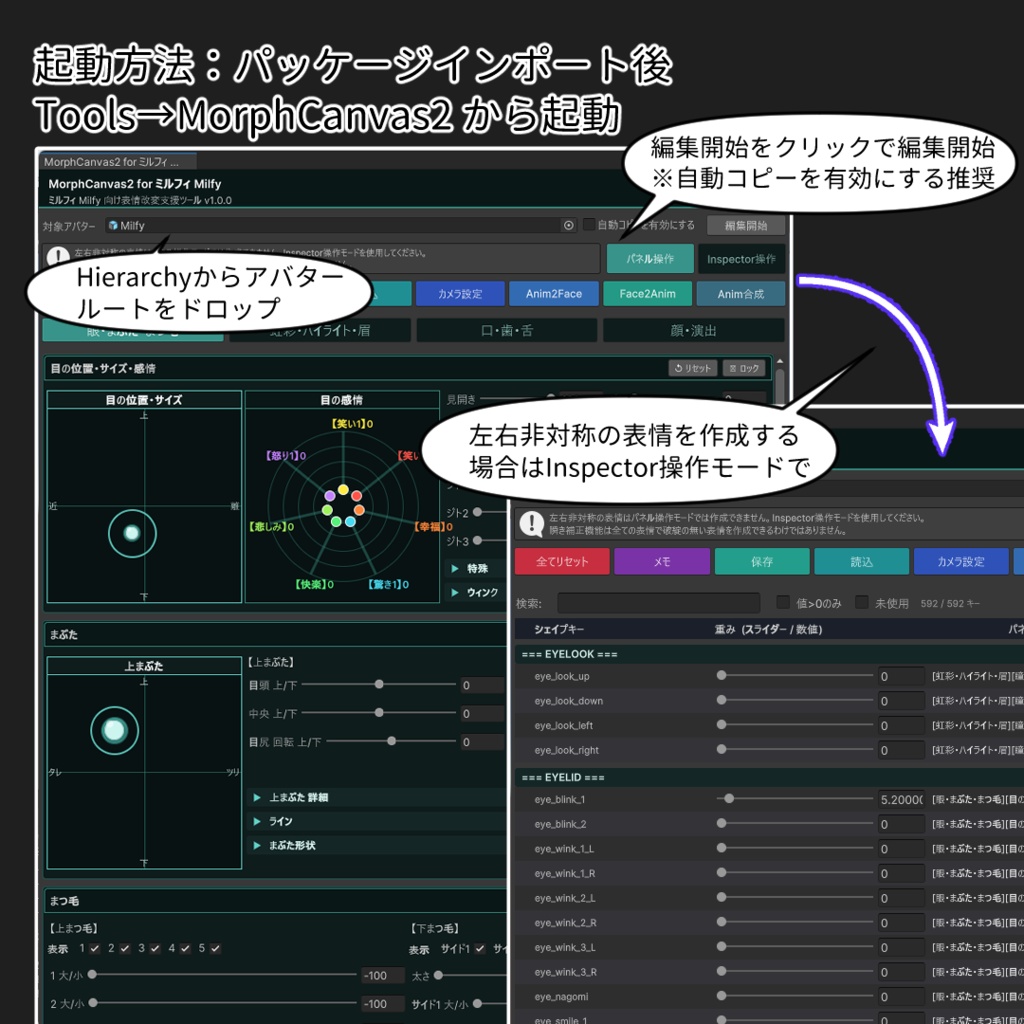The width and height of the screenshot is (1024, 1024).
Task: Click the green emotion dot for 悲しみ
Action: pos(327,510)
